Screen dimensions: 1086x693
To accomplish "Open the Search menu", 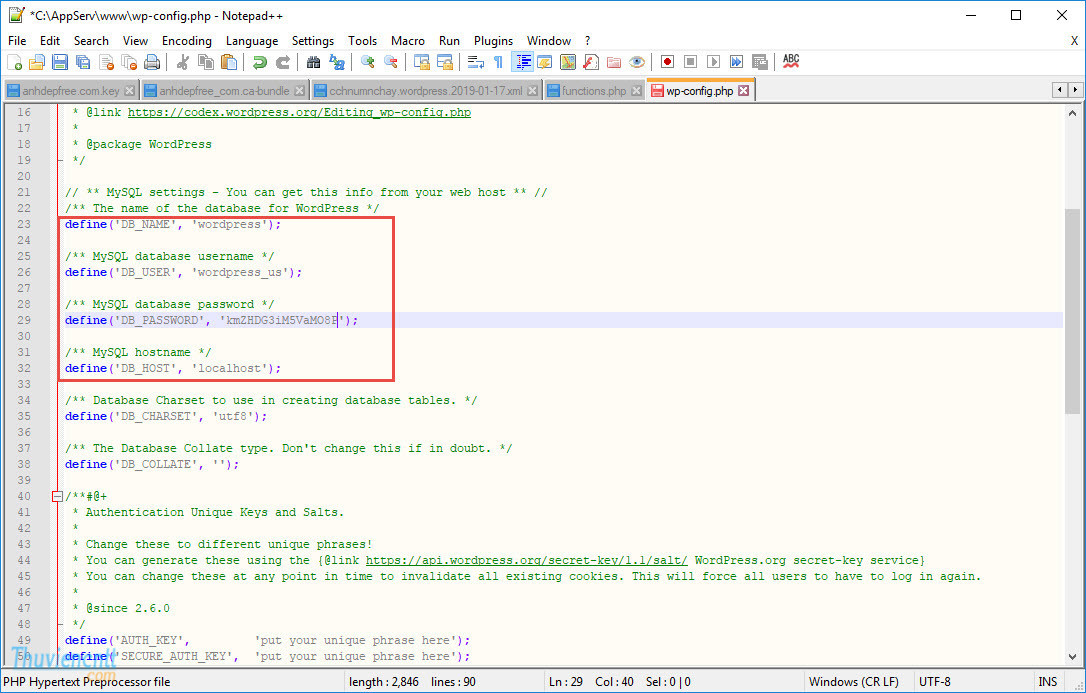I will pos(91,41).
